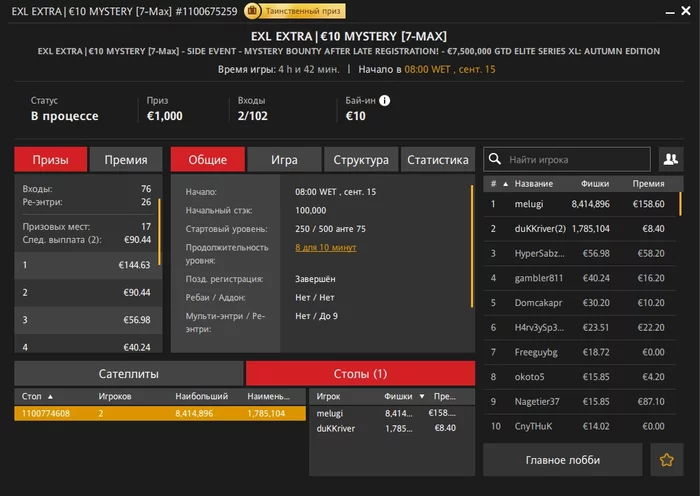700x496 pixels.
Task: Select player CnyTHuK row
Action: coord(579,426)
